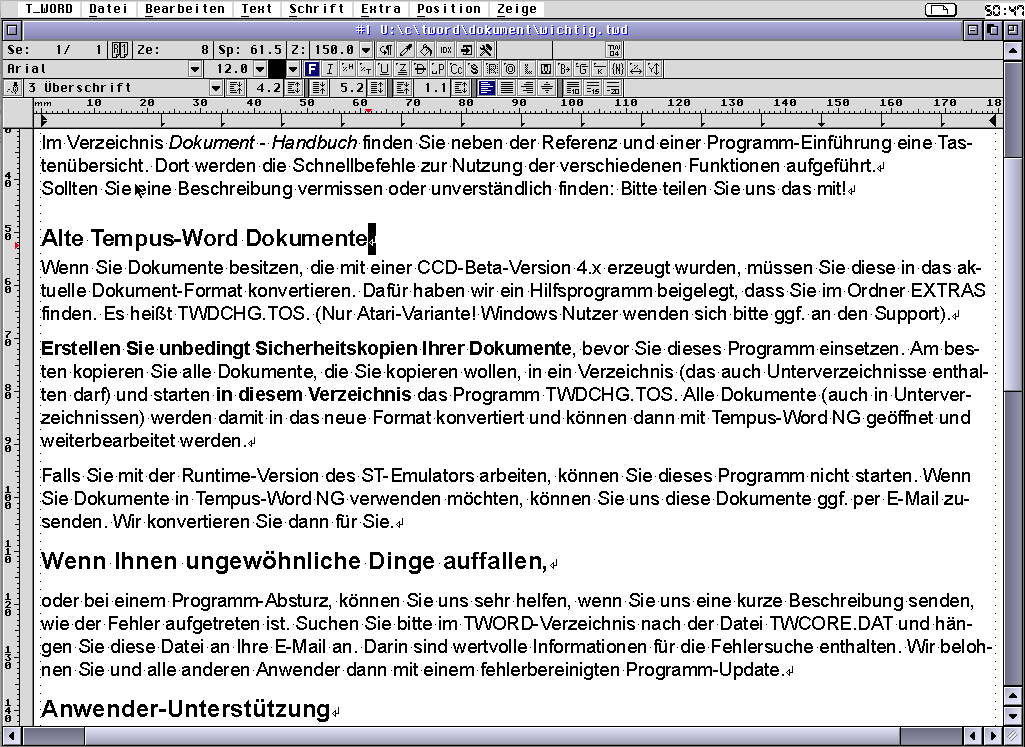Click the hammer and wrench settings icon
Image resolution: width=1025 pixels, height=747 pixels.
(486, 49)
